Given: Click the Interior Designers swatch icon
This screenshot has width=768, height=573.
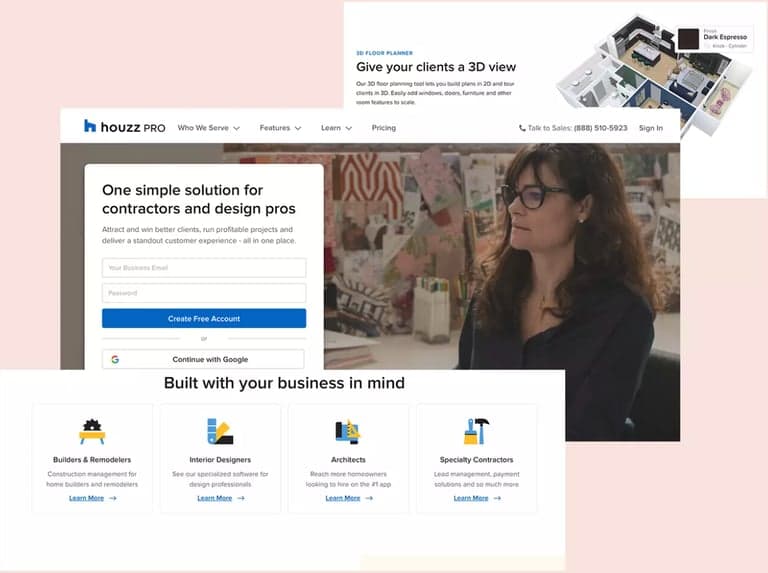Looking at the screenshot, I should coord(220,431).
